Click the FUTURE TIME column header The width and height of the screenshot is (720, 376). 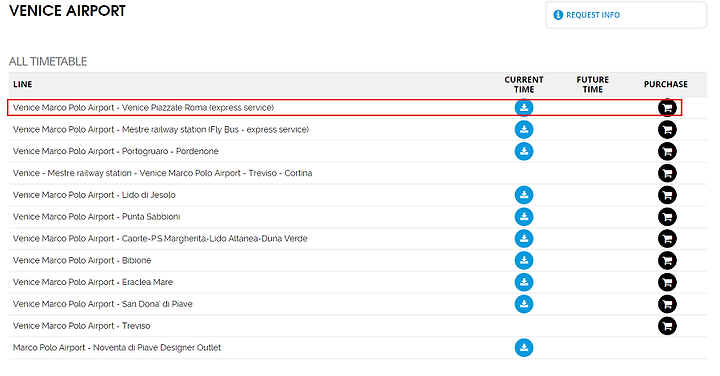(592, 84)
